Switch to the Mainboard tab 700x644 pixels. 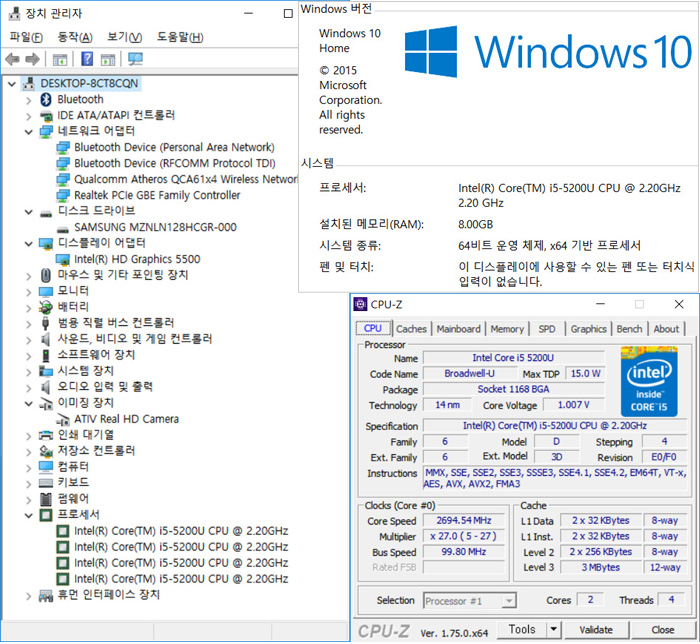[458, 329]
